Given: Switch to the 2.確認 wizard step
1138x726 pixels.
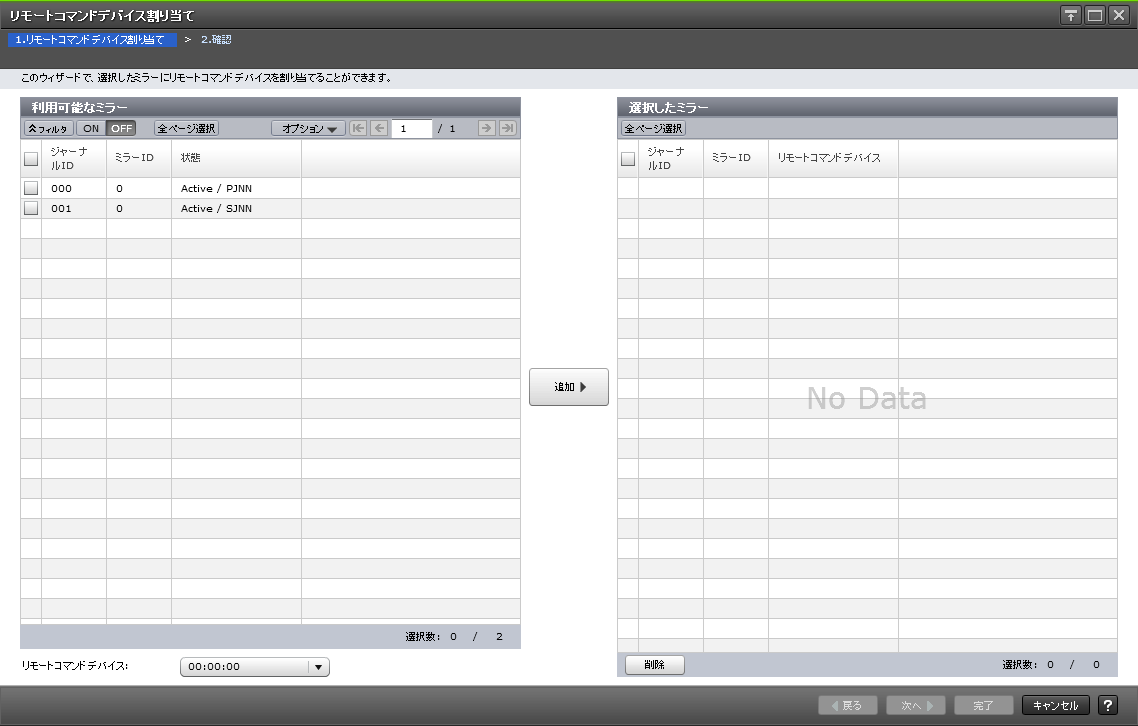Looking at the screenshot, I should pos(219,39).
